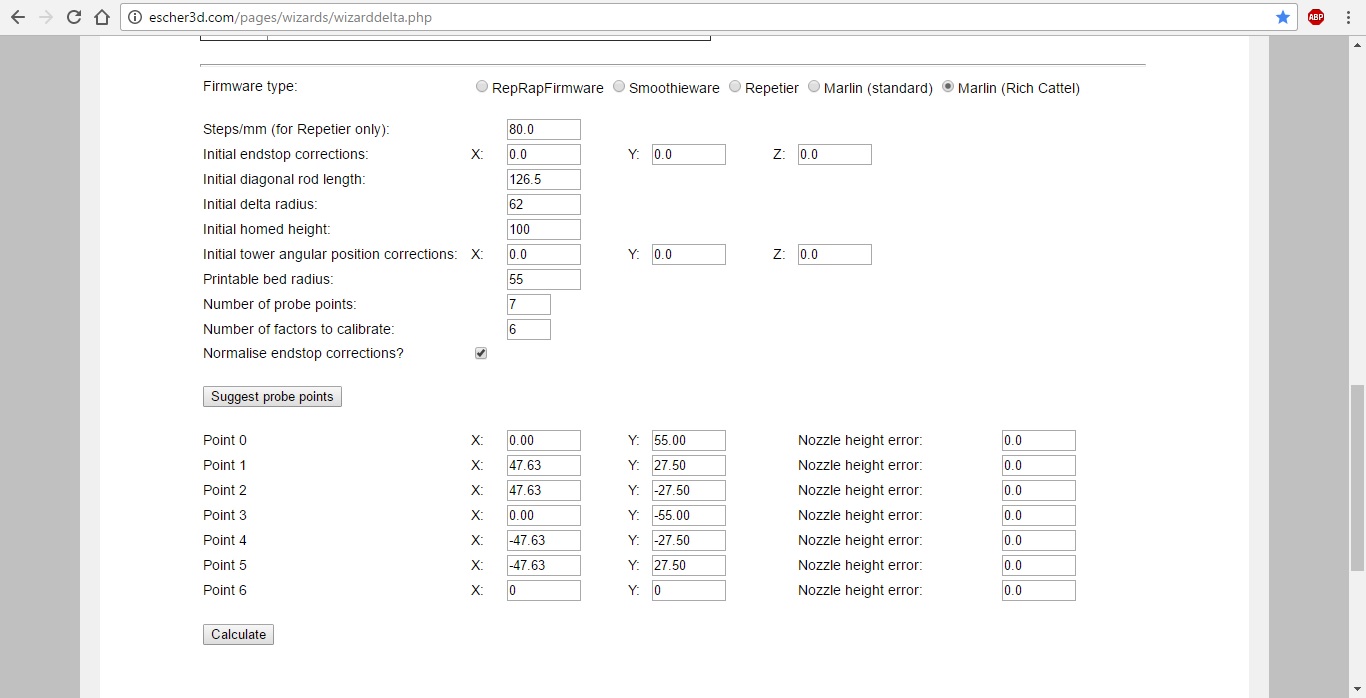Edit Point 6 Y coordinate field
The height and width of the screenshot is (698, 1366).
pos(689,591)
